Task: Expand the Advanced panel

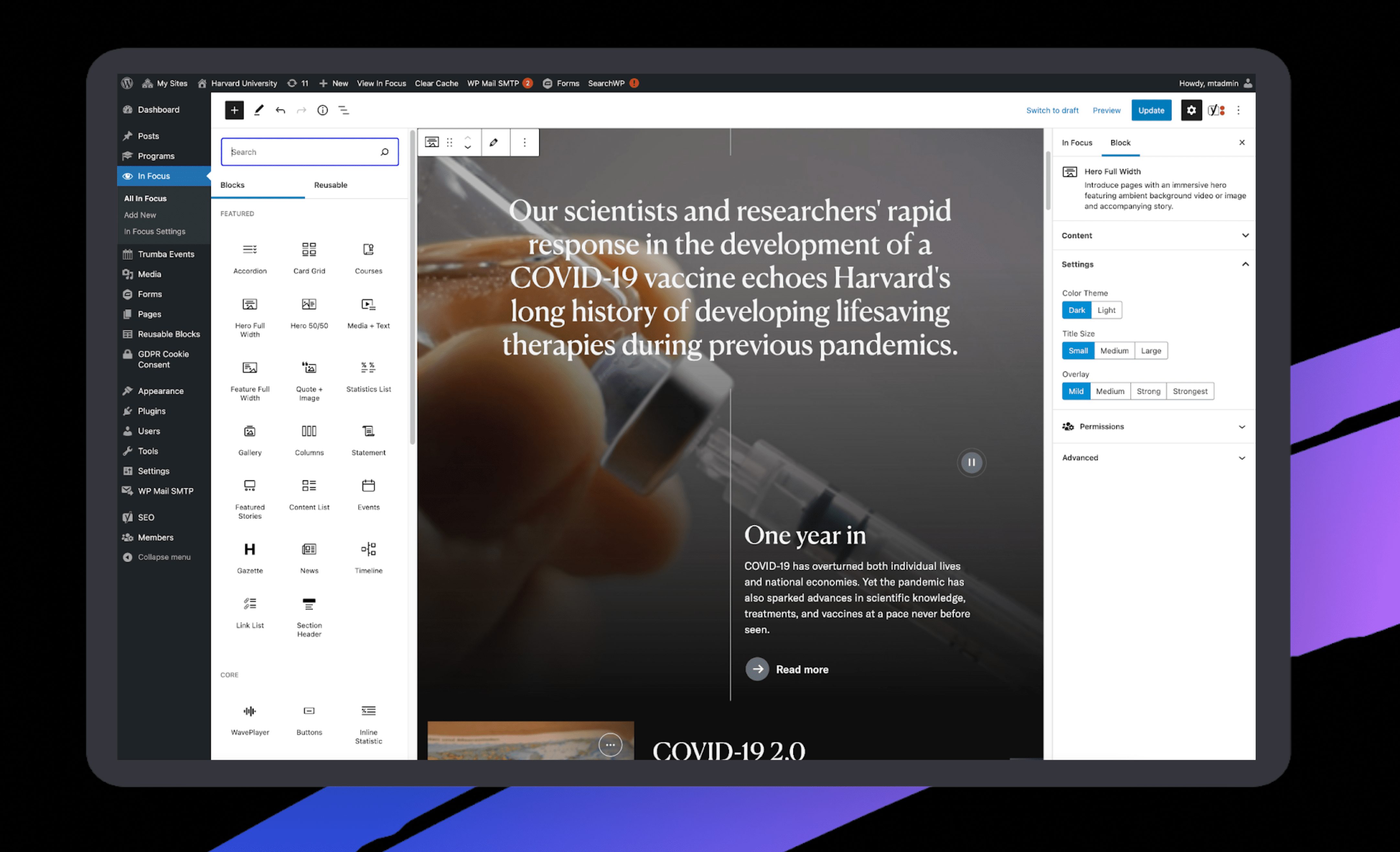Action: click(x=1154, y=457)
